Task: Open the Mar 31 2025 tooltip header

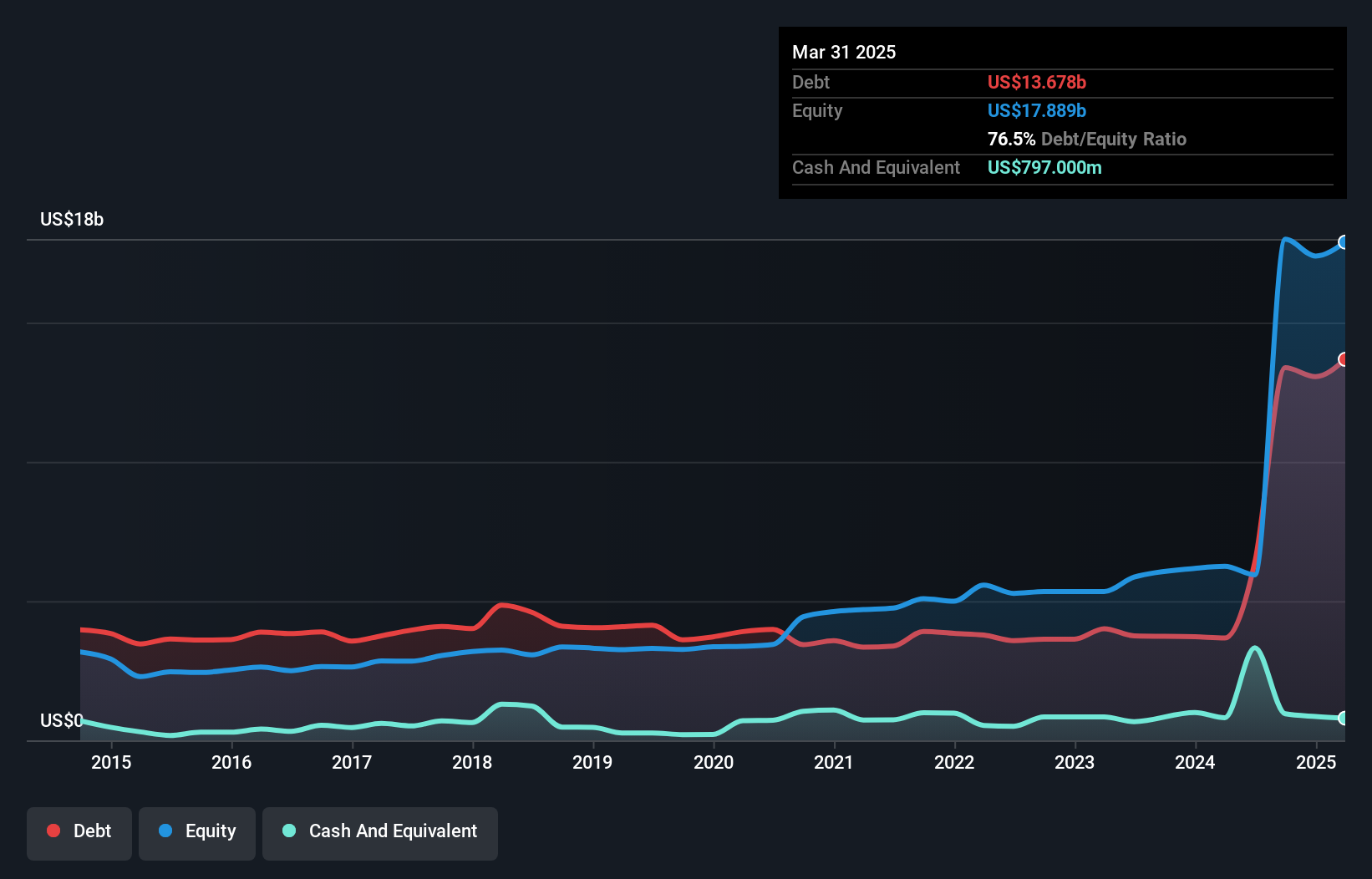Action: (843, 52)
